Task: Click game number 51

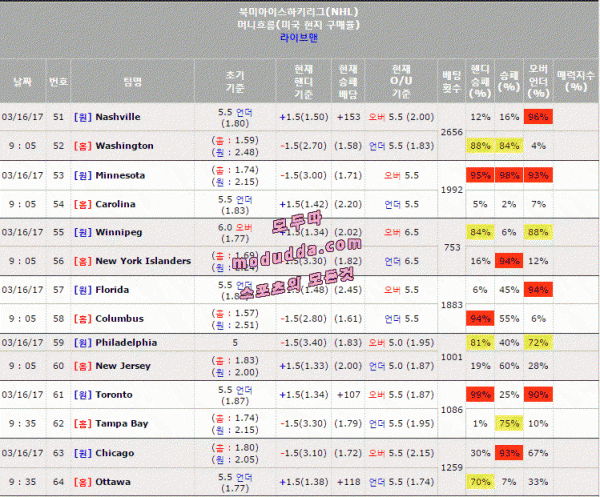Action: pos(58,117)
